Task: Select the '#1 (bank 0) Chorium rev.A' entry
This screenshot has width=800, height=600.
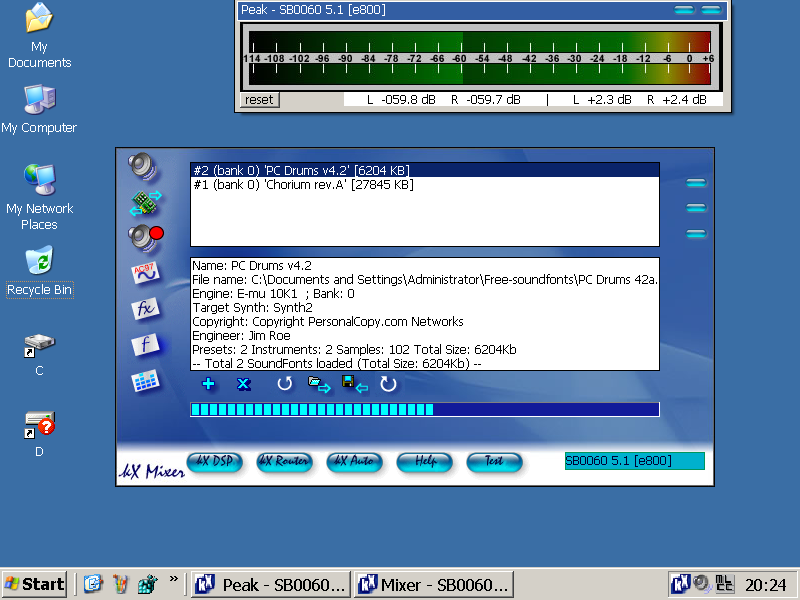Action: pos(425,184)
